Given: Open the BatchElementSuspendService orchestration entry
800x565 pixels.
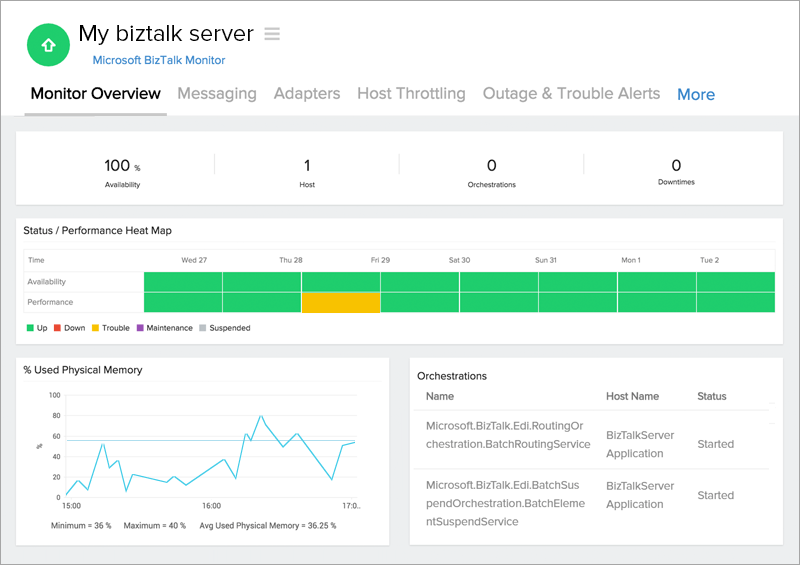Looking at the screenshot, I should (x=508, y=495).
